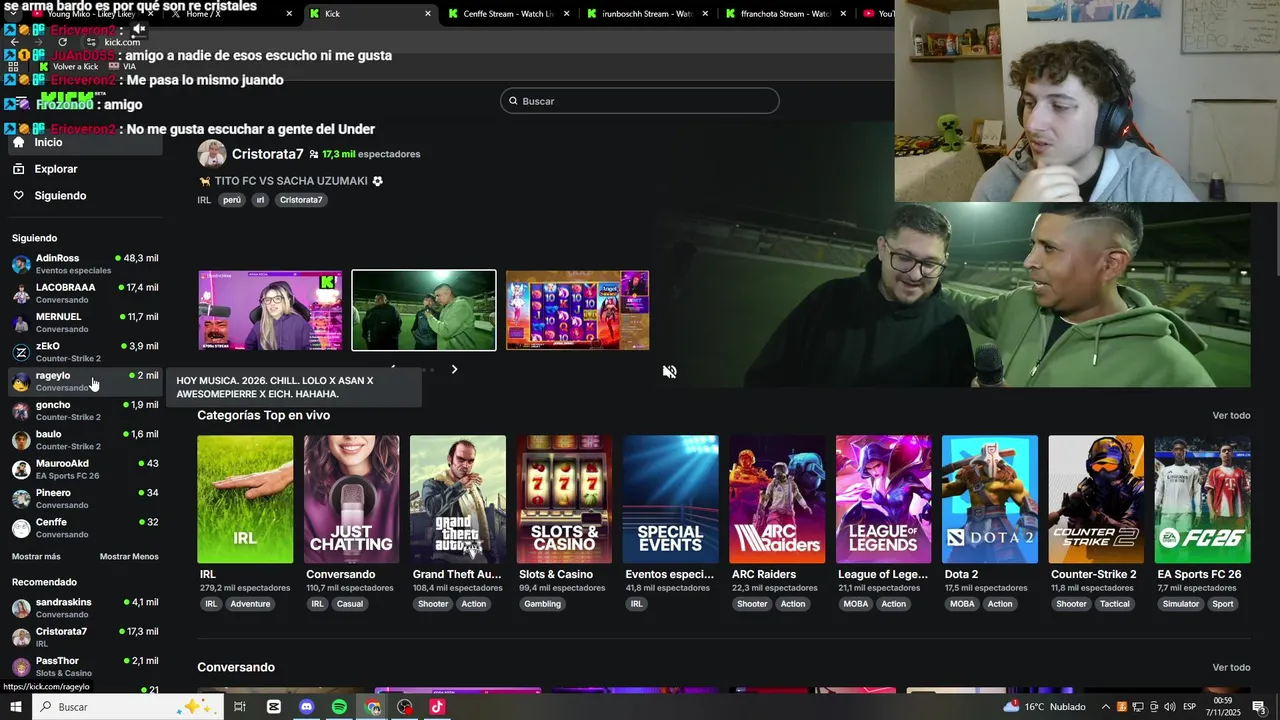Open Cenffe channel avatar in sidebar
The image size is (1280, 720).
click(21, 528)
